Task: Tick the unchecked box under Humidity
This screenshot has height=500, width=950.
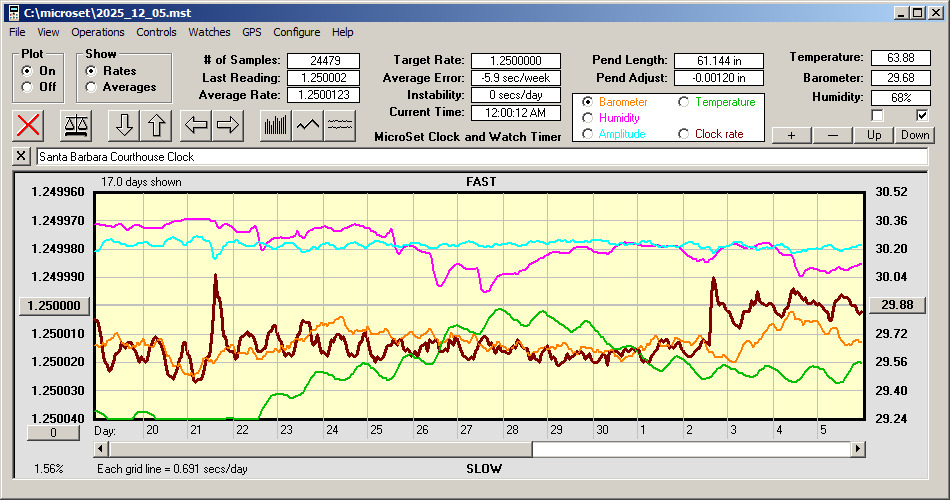Action: (x=878, y=115)
